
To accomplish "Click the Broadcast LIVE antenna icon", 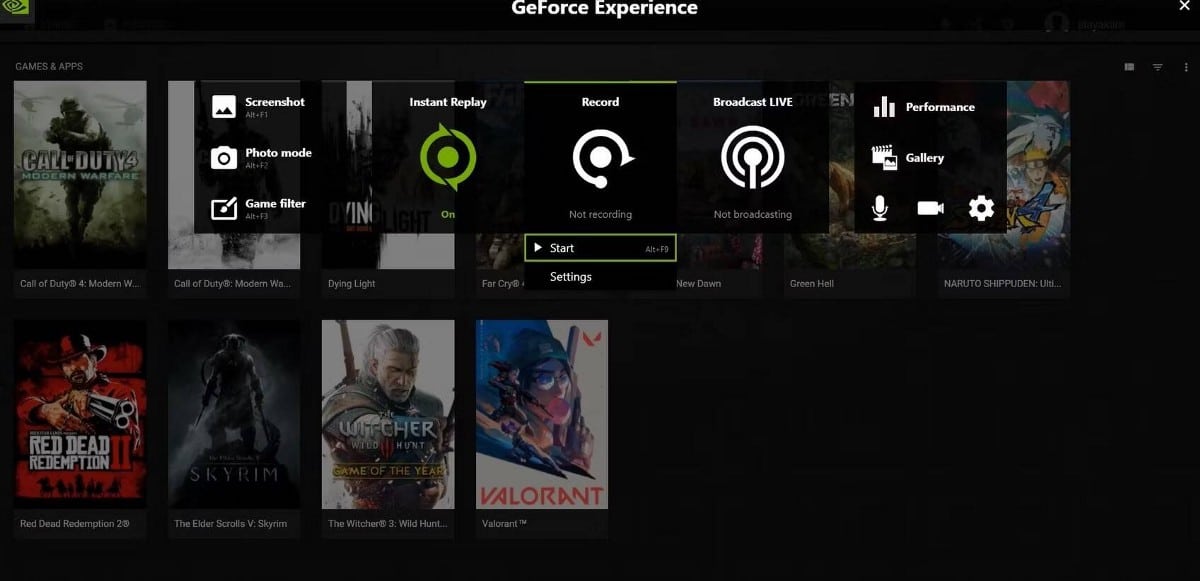I will click(752, 157).
